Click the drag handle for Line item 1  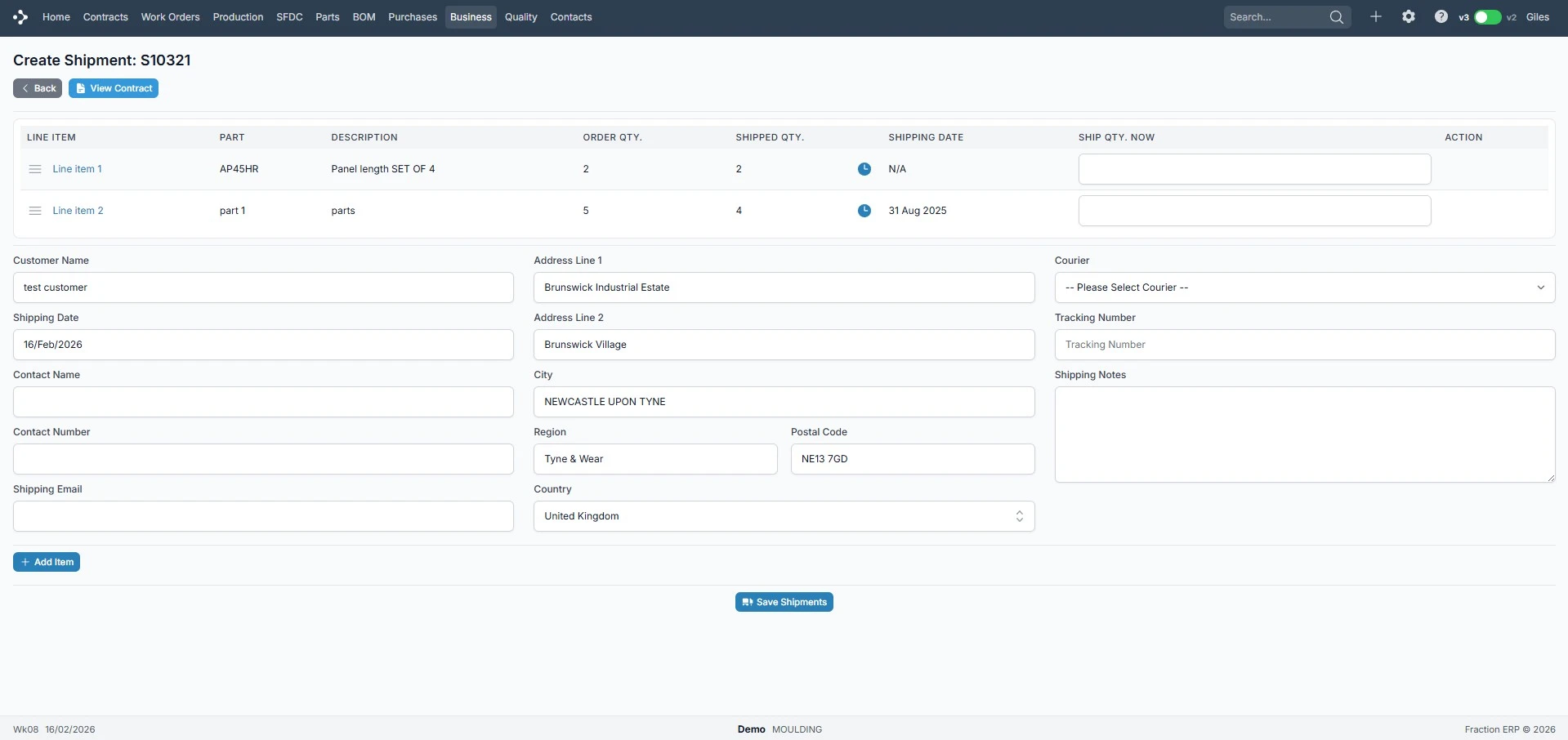(35, 169)
